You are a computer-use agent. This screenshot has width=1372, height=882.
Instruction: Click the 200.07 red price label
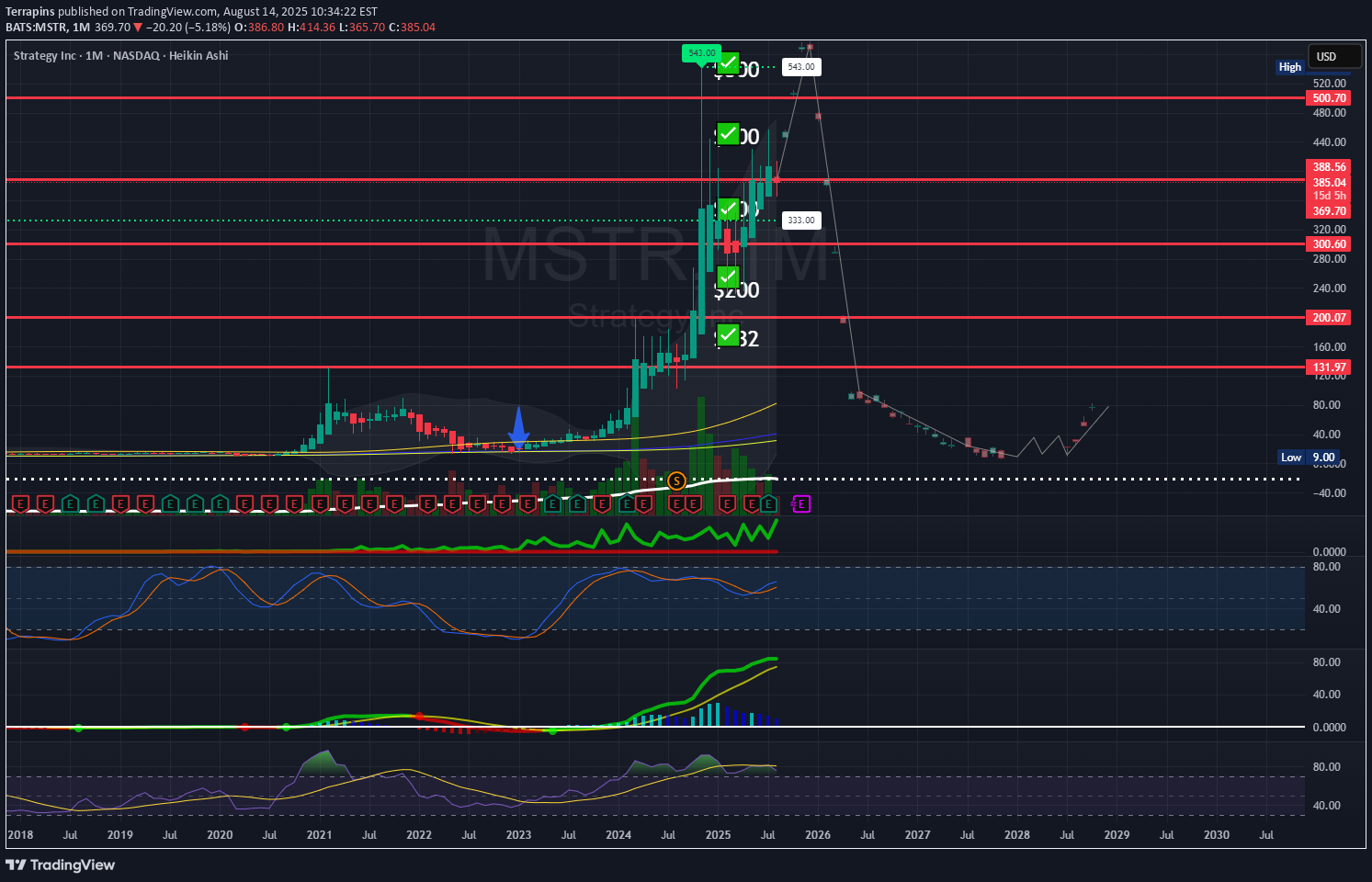point(1329,318)
